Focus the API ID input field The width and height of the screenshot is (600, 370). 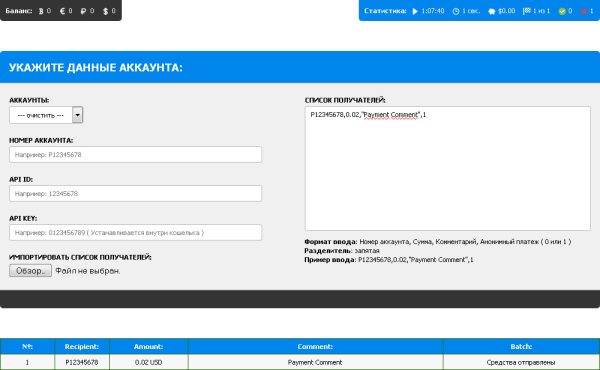[135, 194]
